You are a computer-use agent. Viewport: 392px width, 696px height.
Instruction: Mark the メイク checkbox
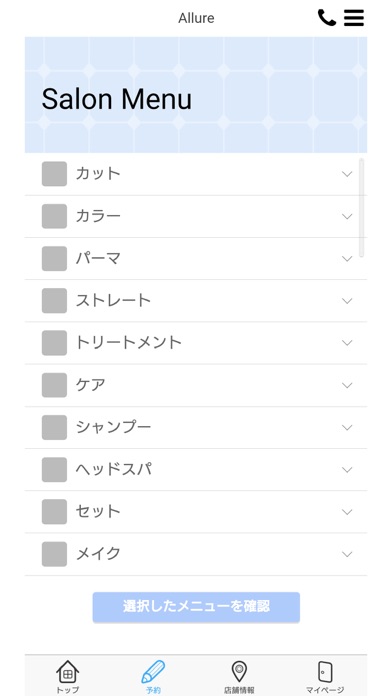pos(54,554)
